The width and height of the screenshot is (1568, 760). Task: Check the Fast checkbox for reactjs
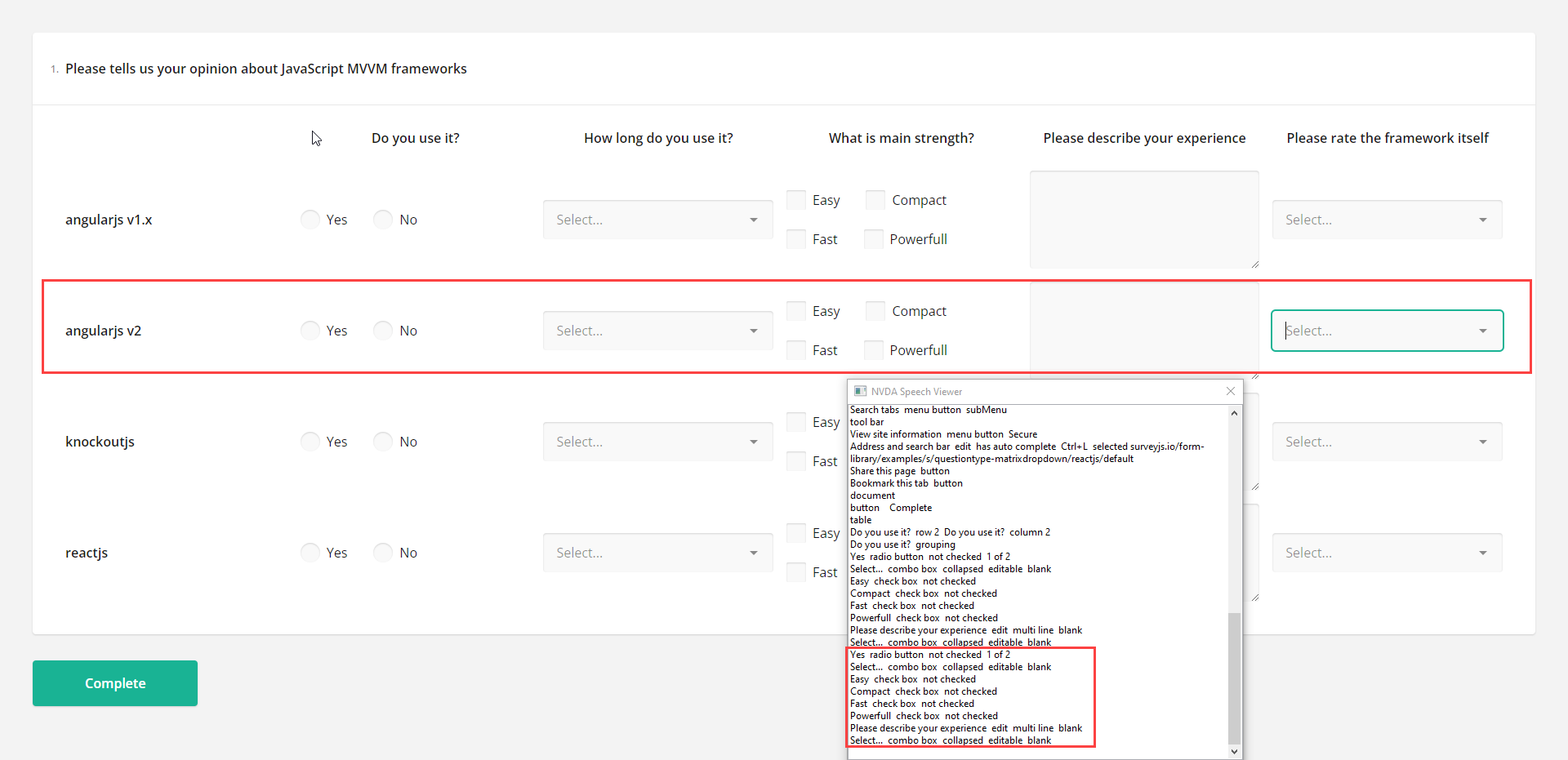pos(795,571)
